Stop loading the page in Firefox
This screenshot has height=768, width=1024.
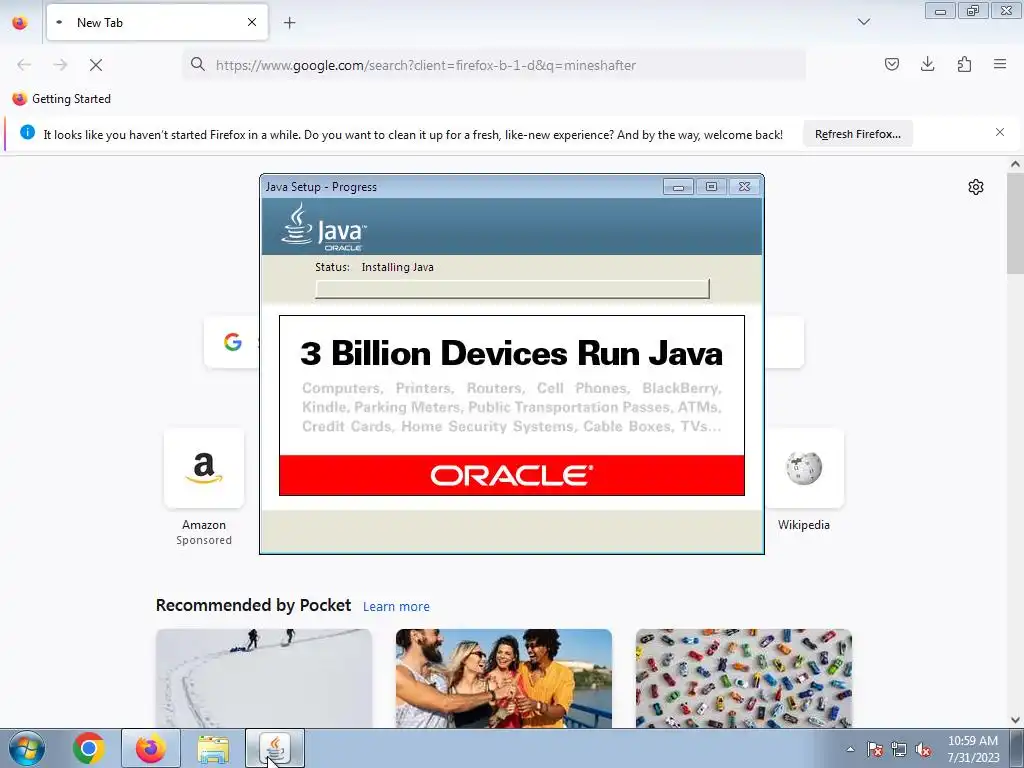coord(96,65)
